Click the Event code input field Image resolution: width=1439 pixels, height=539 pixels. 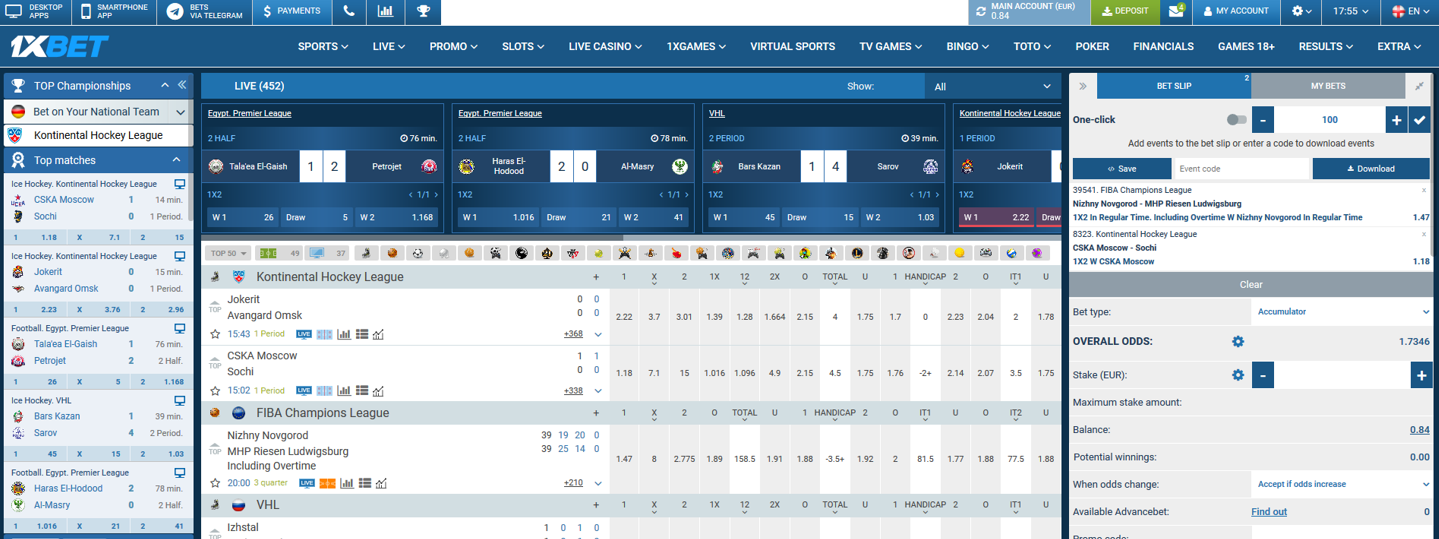click(1240, 168)
